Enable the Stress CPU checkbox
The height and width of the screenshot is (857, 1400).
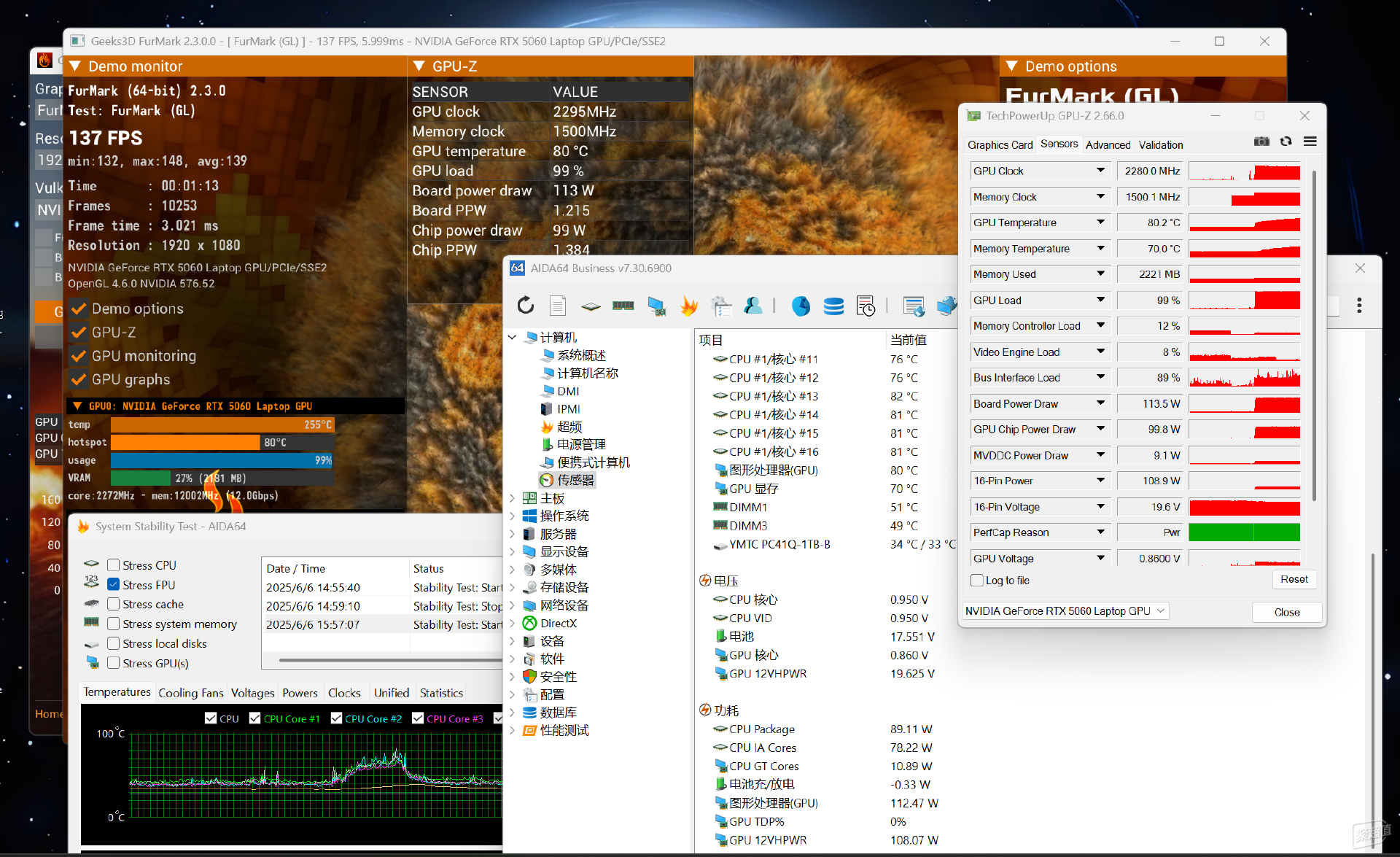(114, 565)
